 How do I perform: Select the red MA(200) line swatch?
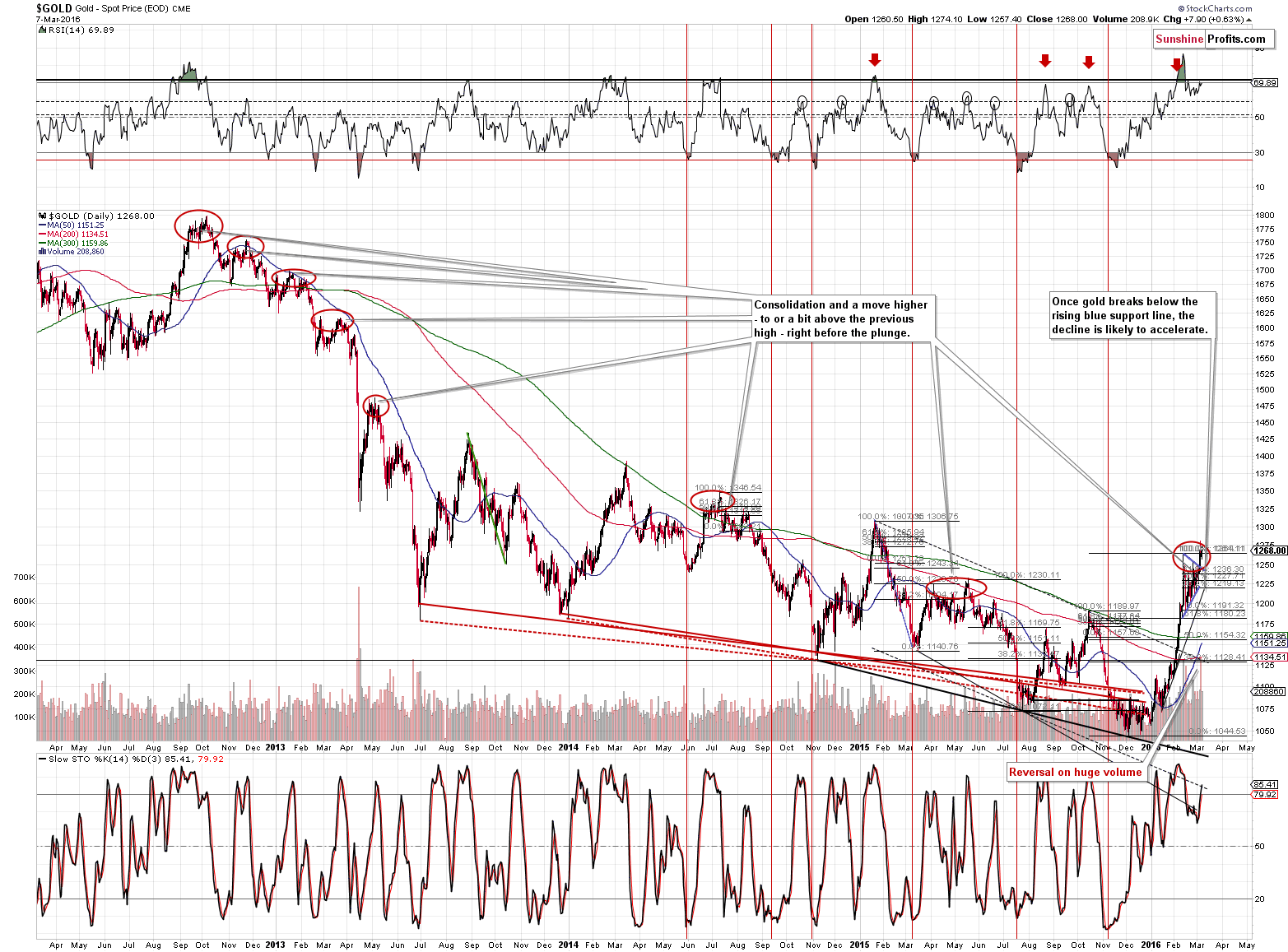tap(43, 235)
